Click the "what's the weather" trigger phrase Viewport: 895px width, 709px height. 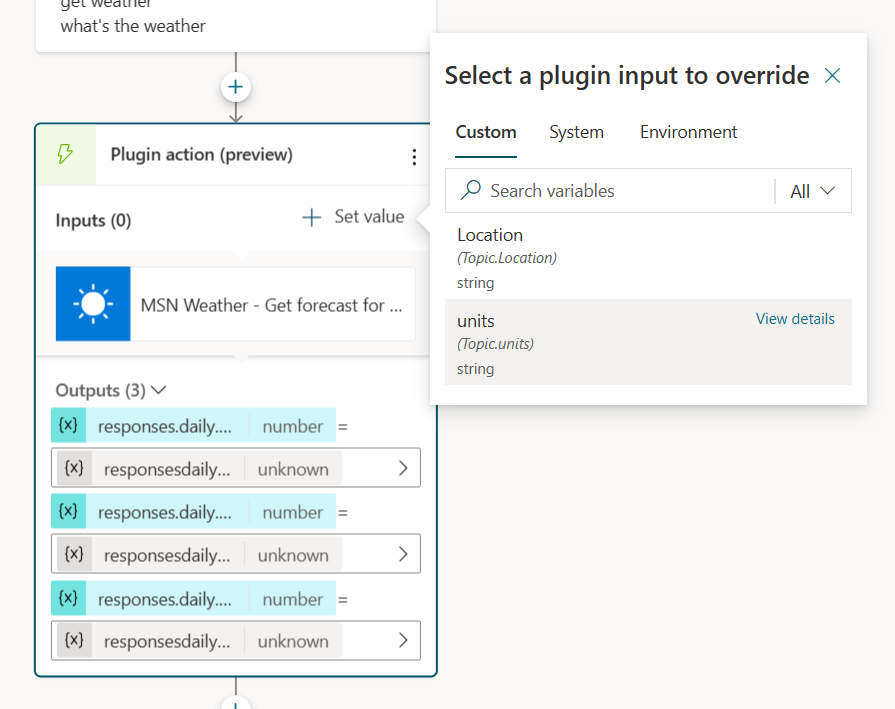pyautogui.click(x=133, y=26)
